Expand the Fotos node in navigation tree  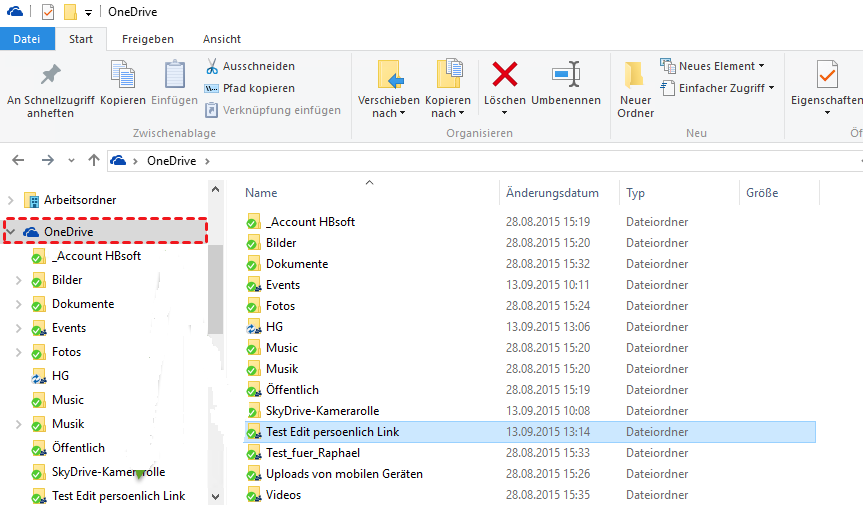point(18,352)
